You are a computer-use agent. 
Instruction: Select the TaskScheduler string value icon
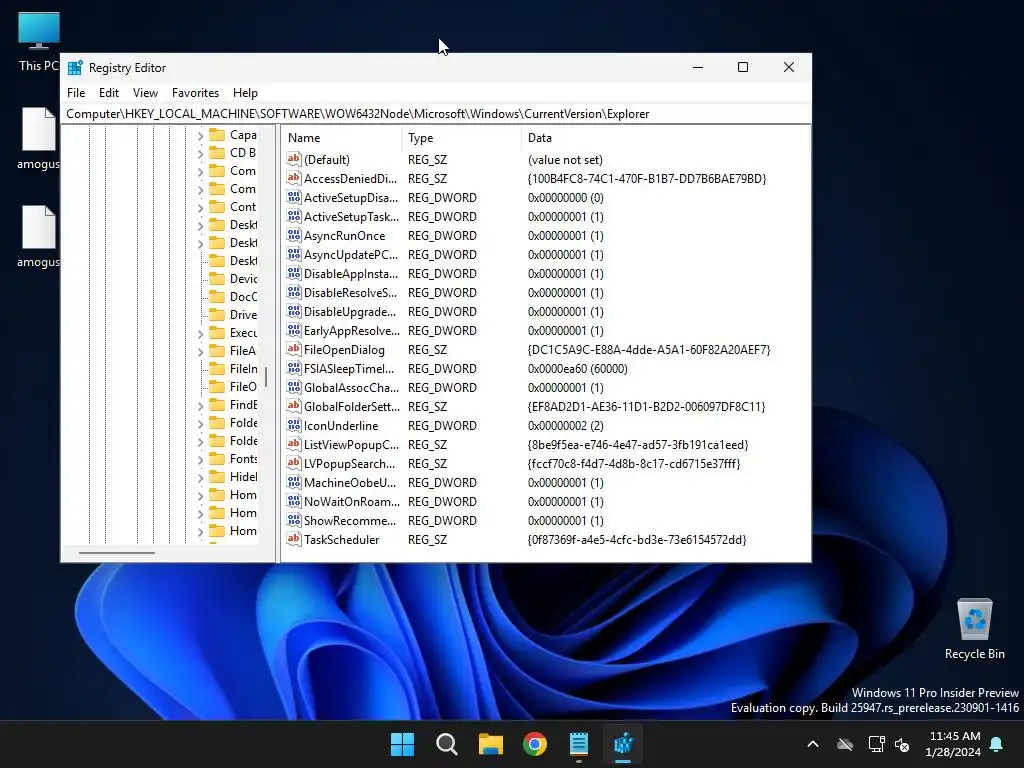[294, 539]
